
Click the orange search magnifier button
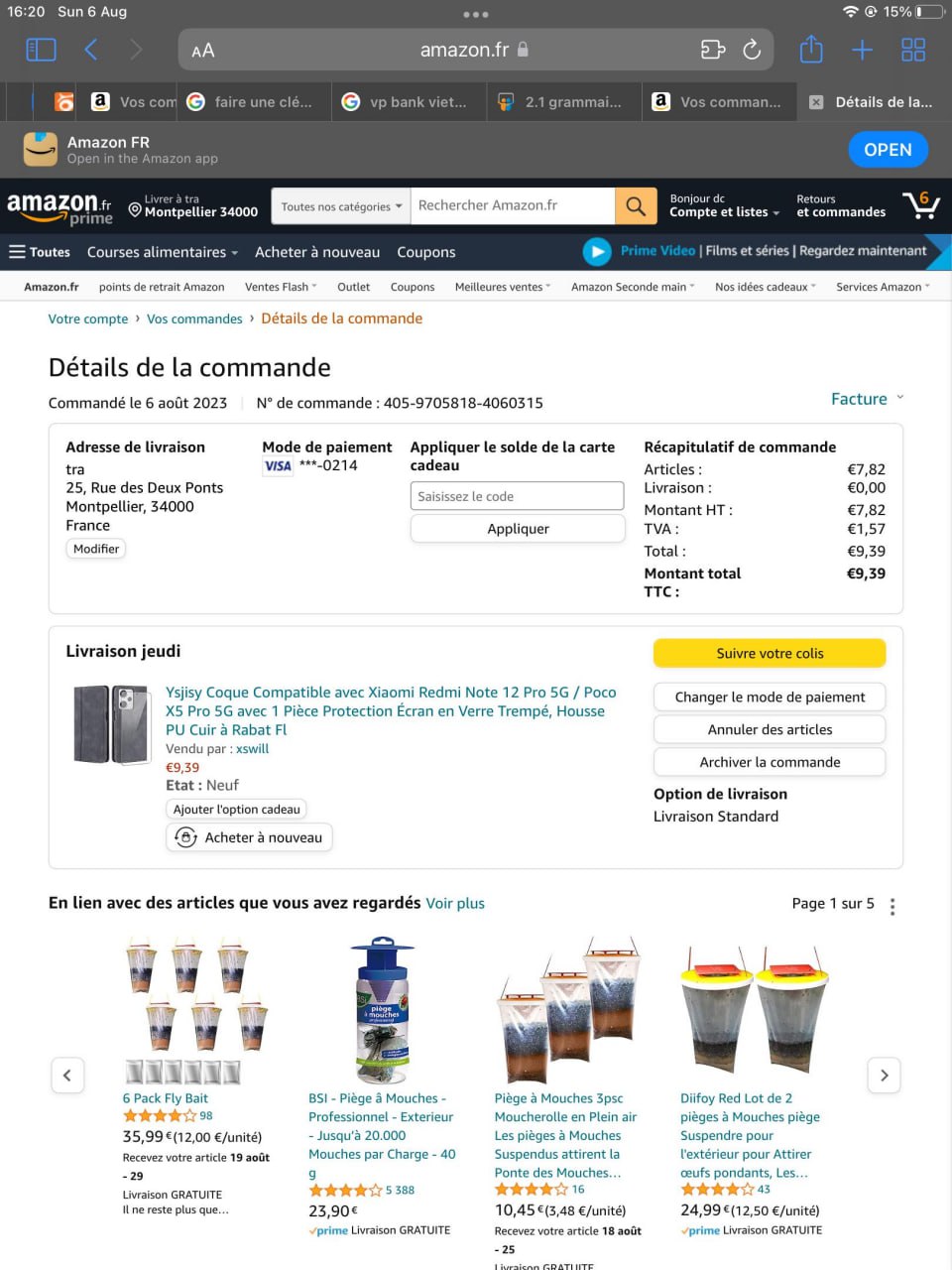click(x=636, y=206)
